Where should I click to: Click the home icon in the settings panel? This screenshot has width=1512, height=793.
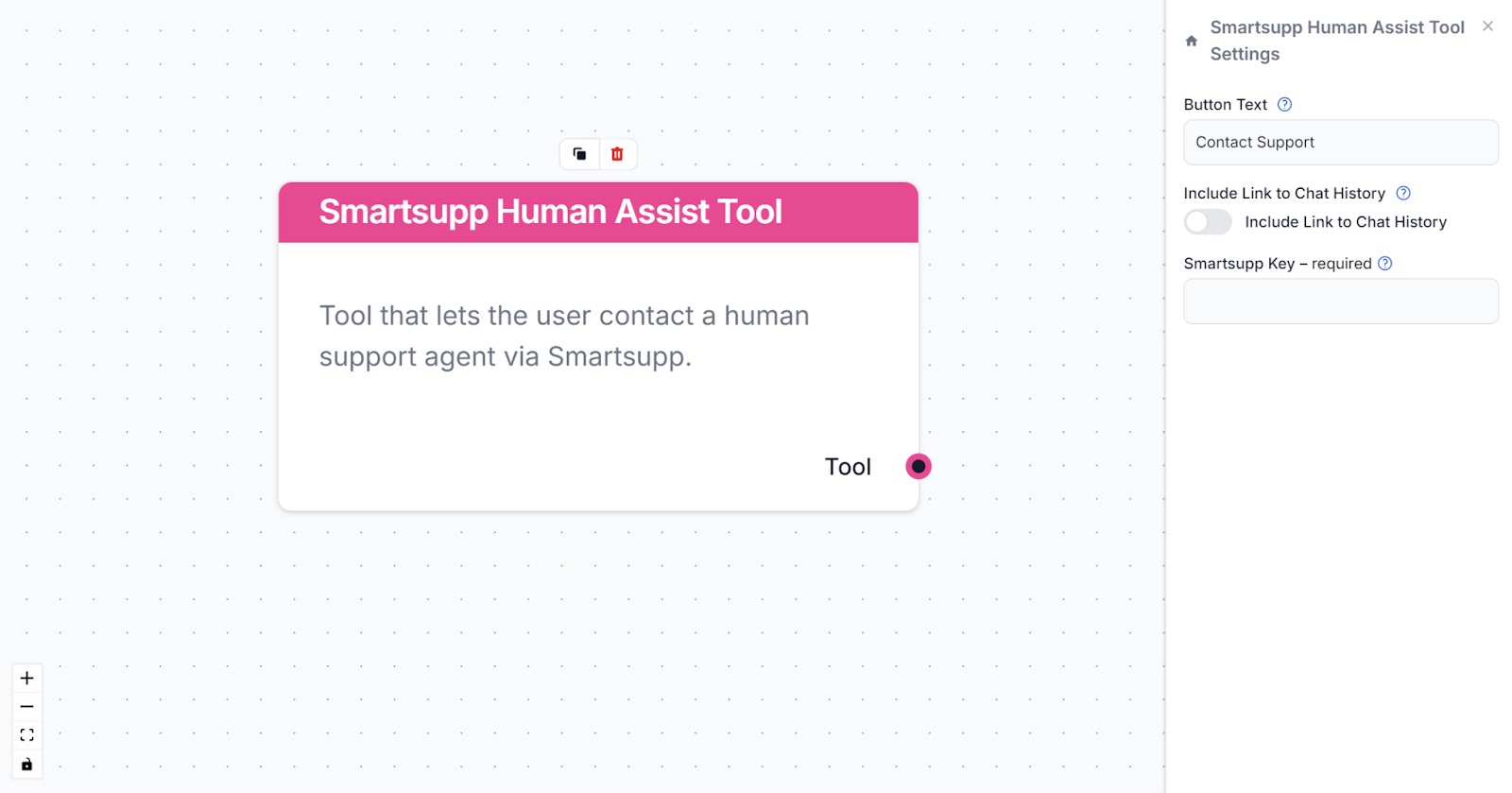point(1189,42)
